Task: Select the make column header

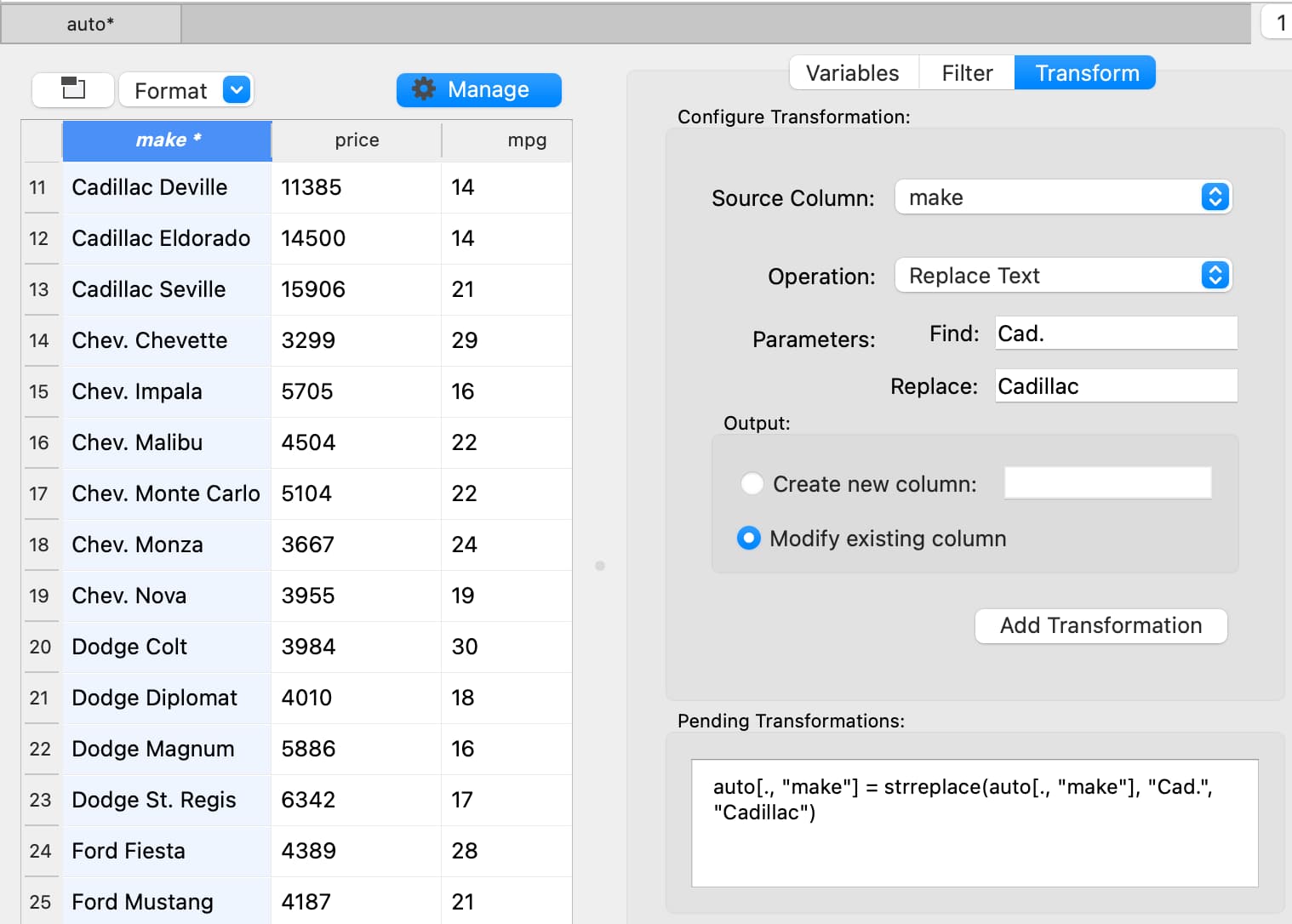Action: click(168, 140)
